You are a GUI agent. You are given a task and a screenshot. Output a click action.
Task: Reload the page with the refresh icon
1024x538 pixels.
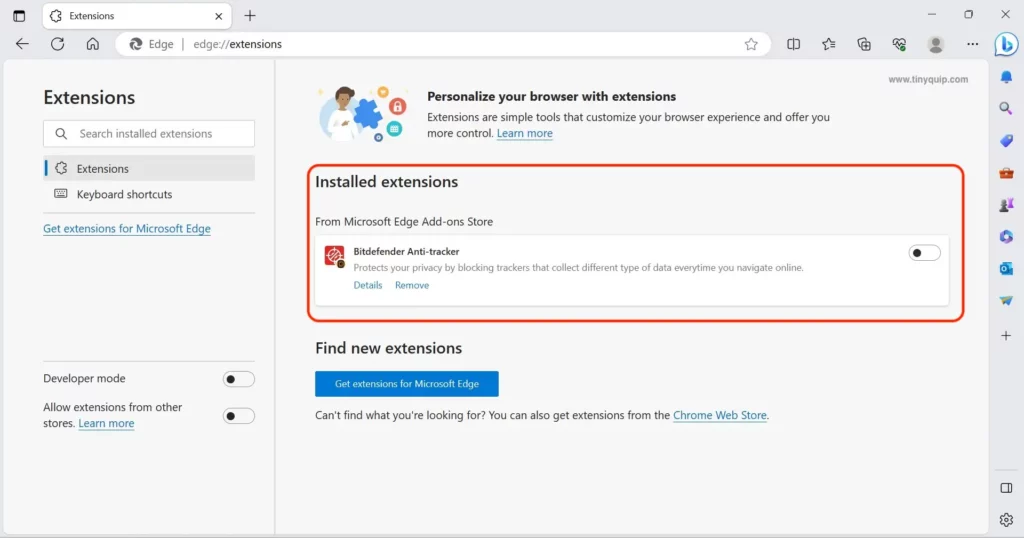(57, 44)
